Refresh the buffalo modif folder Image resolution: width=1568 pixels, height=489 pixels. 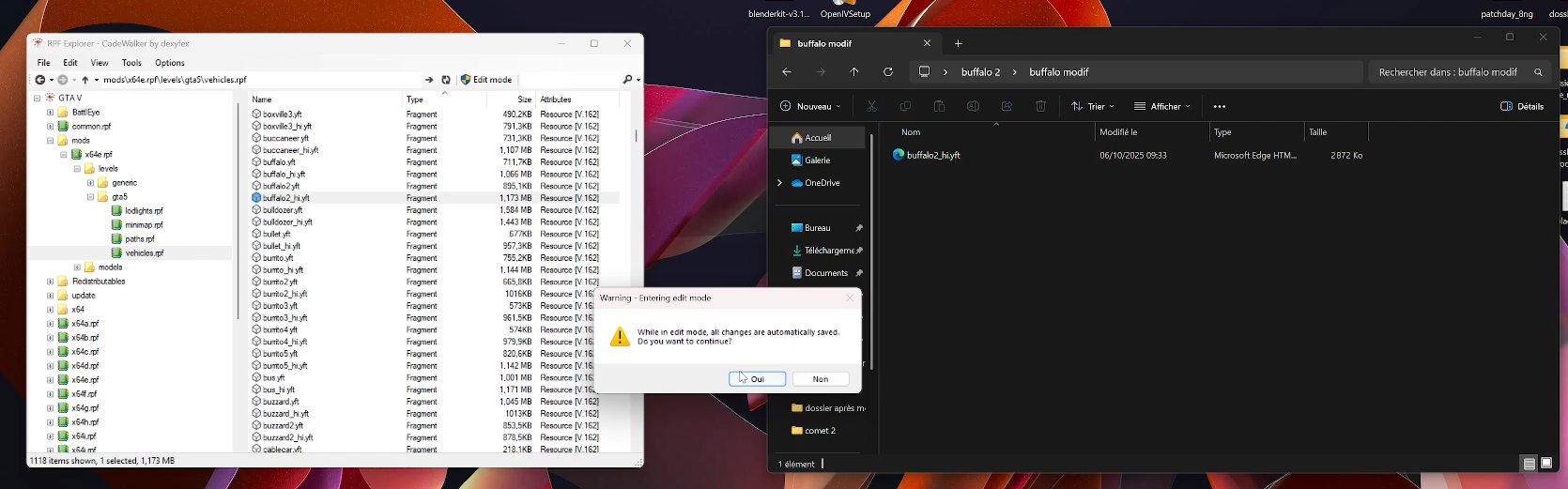pos(888,72)
